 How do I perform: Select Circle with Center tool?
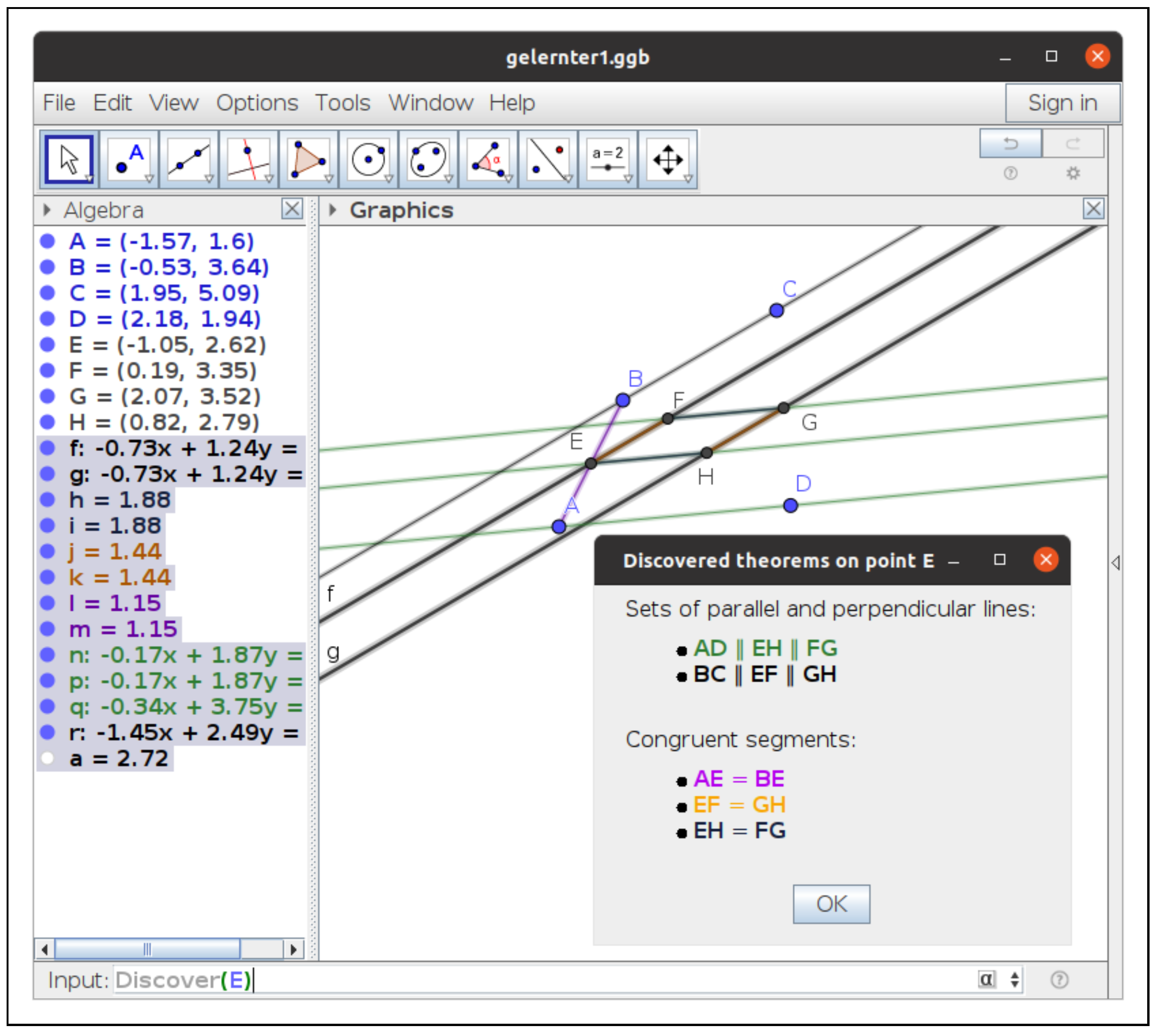click(368, 160)
